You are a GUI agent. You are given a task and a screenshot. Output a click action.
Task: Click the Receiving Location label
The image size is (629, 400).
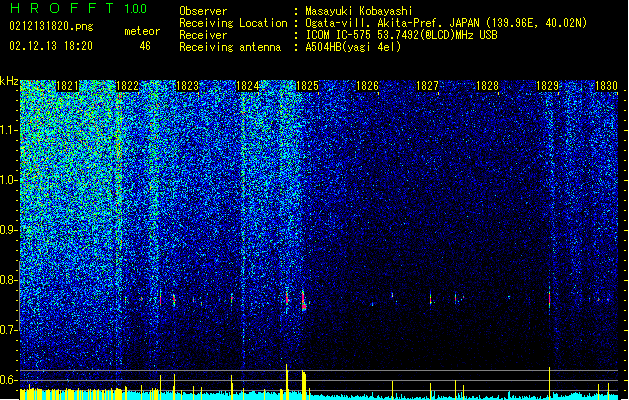point(233,23)
